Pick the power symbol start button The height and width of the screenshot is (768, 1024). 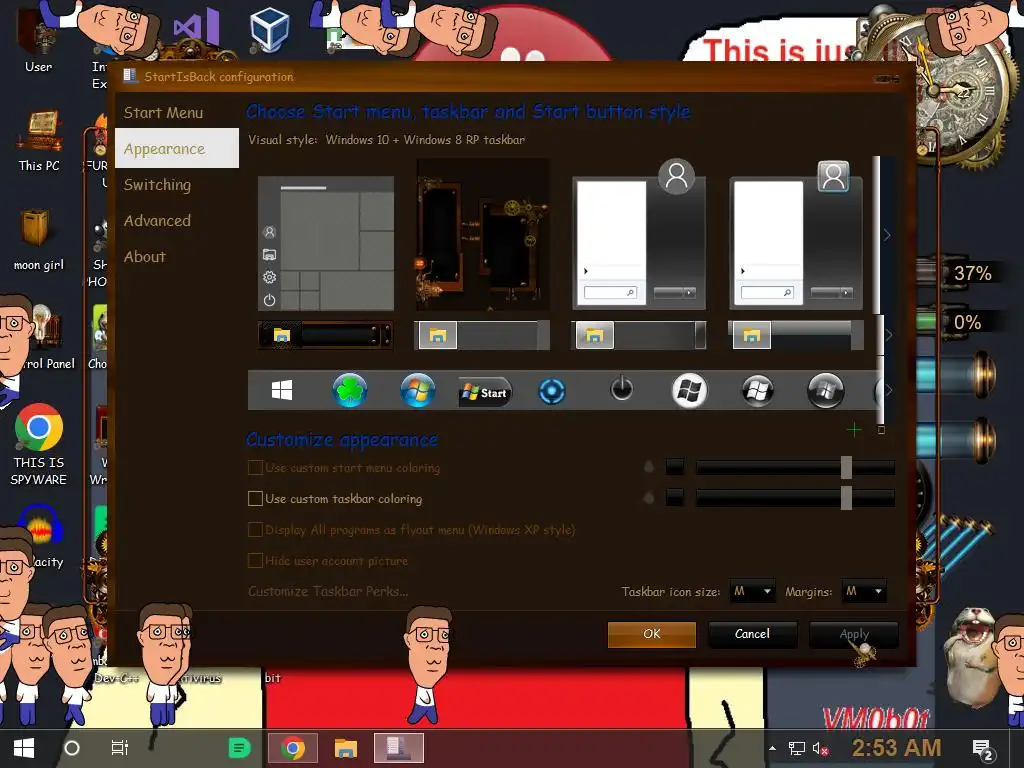(621, 389)
